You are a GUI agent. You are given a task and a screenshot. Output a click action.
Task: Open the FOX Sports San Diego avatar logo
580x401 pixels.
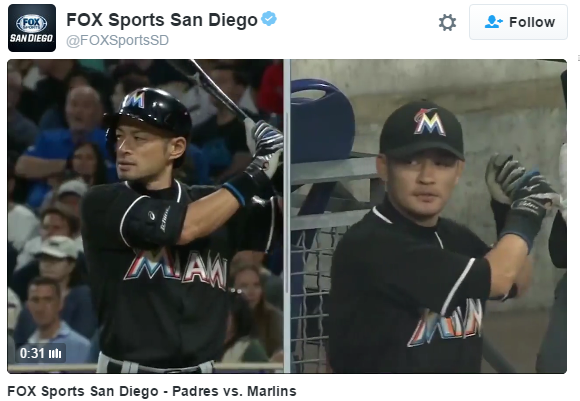click(x=32, y=28)
